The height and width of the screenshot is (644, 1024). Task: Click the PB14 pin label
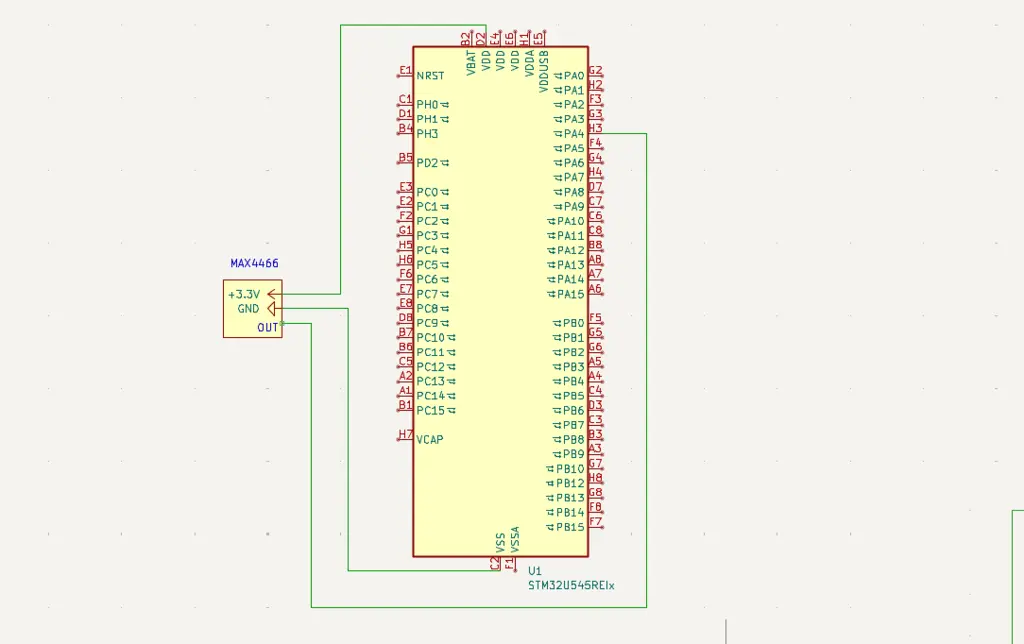point(570,513)
